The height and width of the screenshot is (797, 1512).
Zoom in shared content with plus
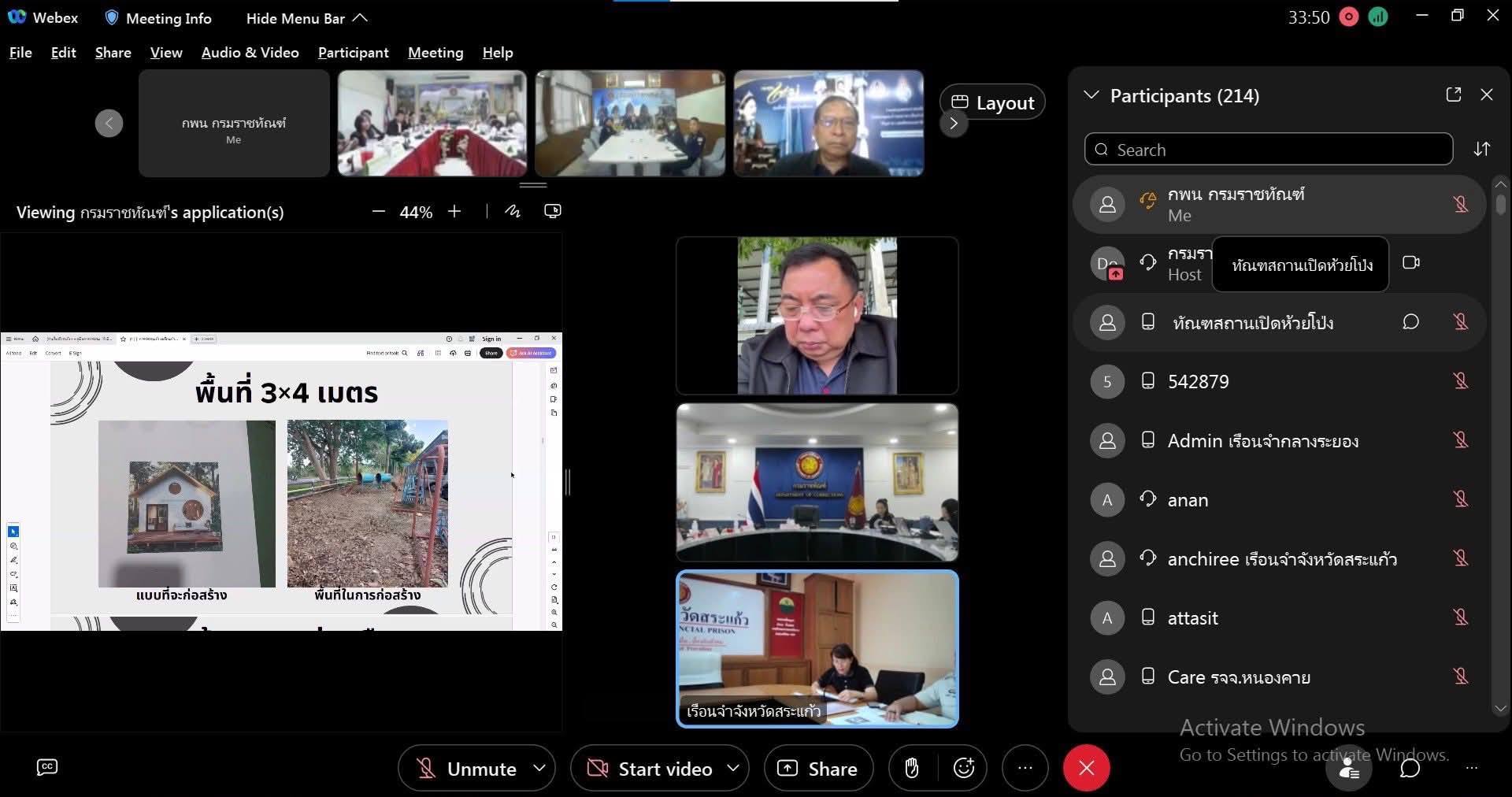(x=454, y=211)
